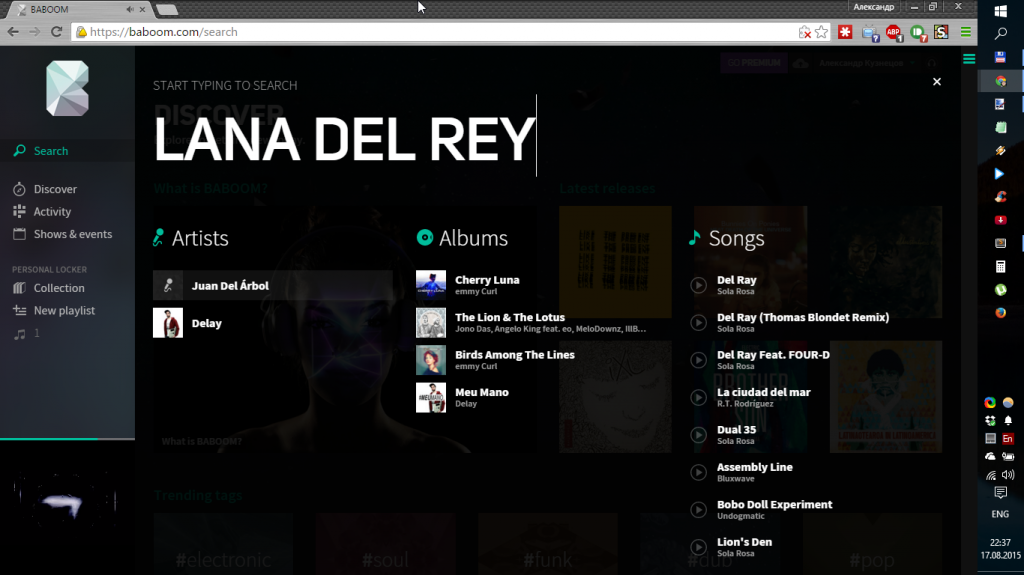Open artist Juan Del Árbol
1024x575 pixels.
230,286
